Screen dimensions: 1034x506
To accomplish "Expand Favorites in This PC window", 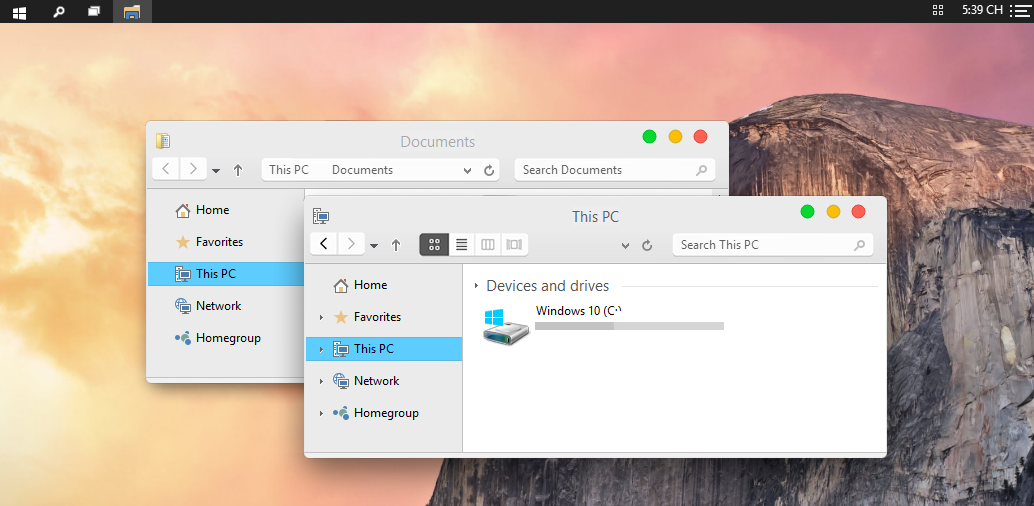I will coord(321,317).
